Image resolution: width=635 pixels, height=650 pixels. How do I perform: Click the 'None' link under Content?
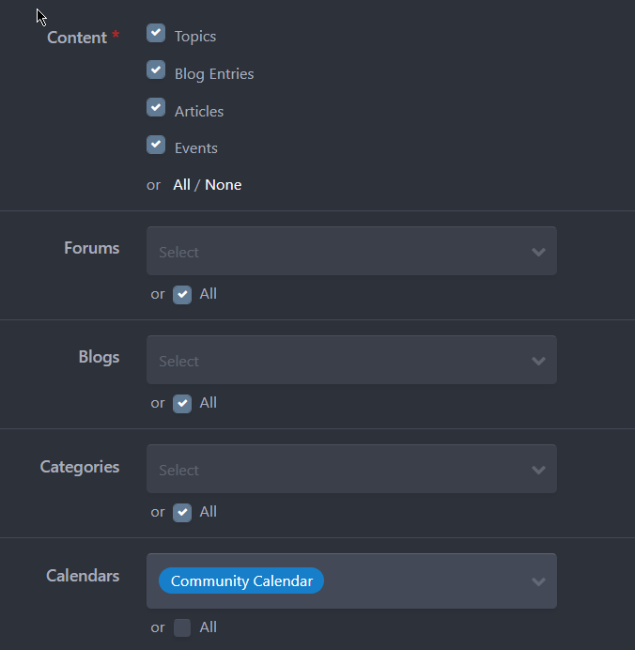point(223,185)
